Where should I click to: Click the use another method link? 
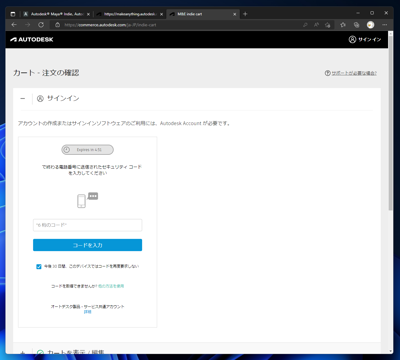click(111, 286)
